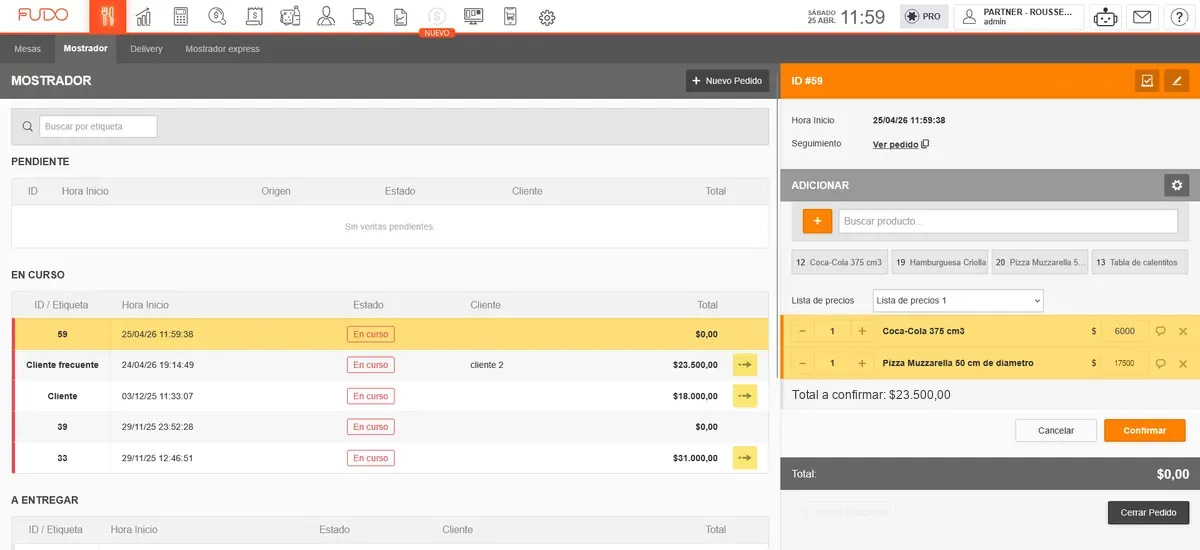This screenshot has height=550, width=1200.
Task: Open the help question mark icon
Action: 1177,17
